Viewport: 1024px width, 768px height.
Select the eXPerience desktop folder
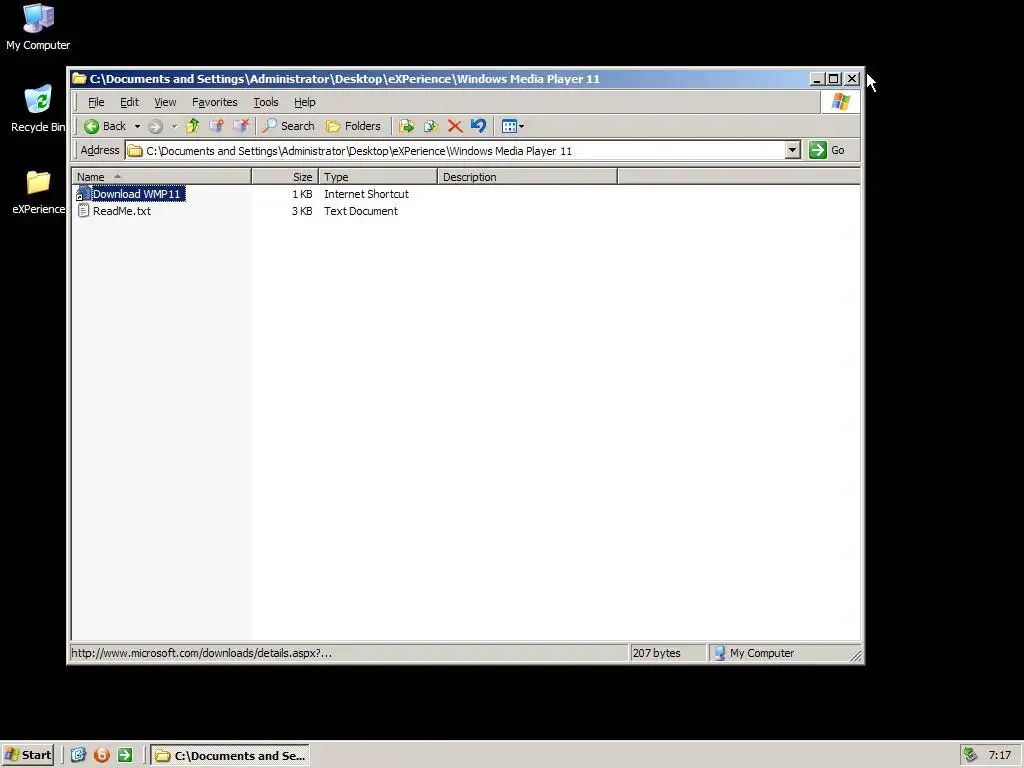pos(38,192)
